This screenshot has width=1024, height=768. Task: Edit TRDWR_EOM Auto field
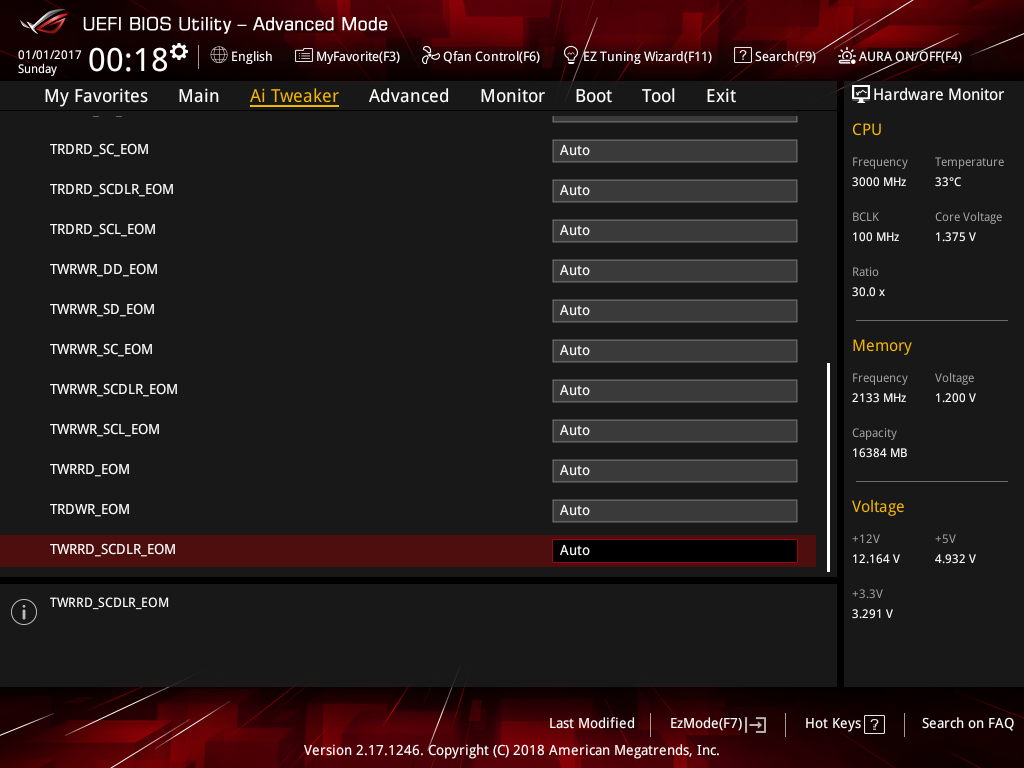[x=675, y=510]
